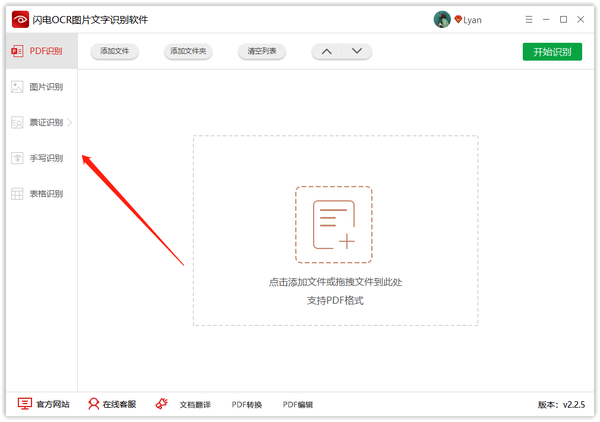Screen dimensions: 600x422
Task: Open the user avatar picture
Action: pyautogui.click(x=442, y=19)
